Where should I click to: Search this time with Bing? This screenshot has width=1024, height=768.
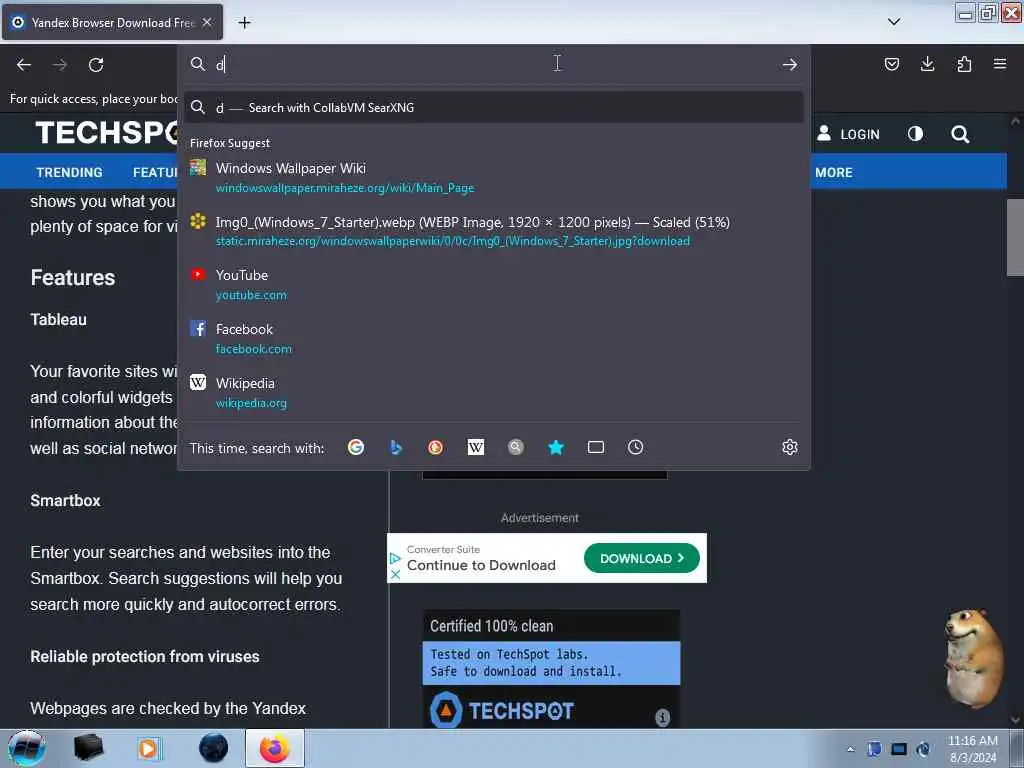pos(396,447)
